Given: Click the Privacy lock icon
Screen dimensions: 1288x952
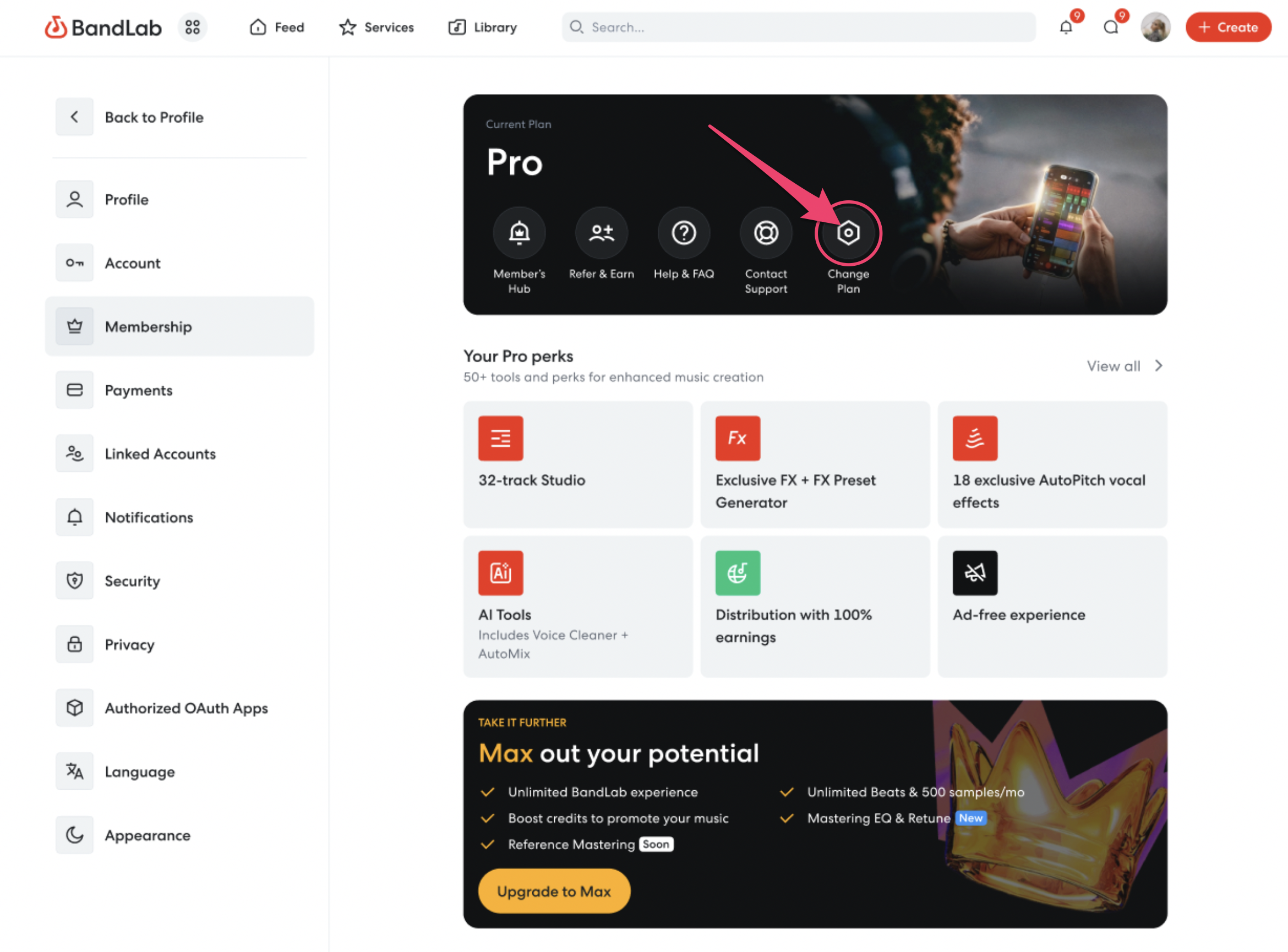Looking at the screenshot, I should click(74, 644).
